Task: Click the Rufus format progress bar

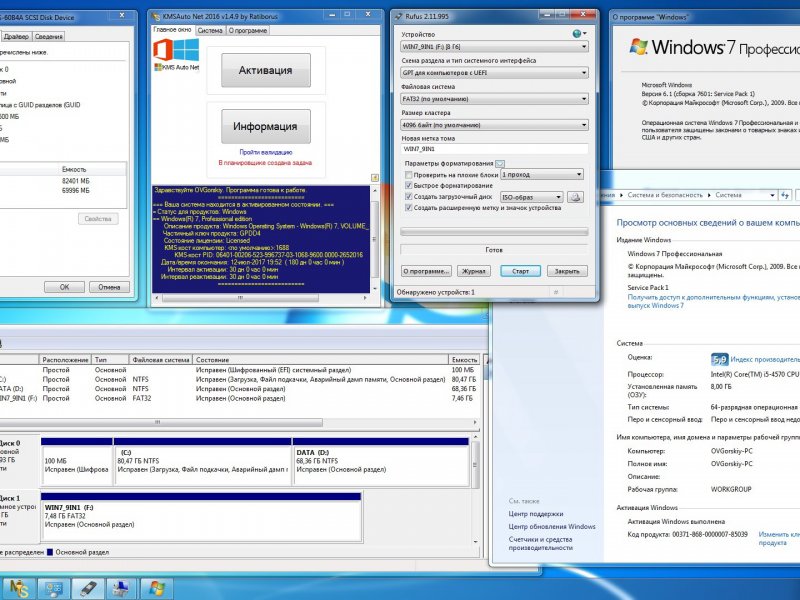Action: pyautogui.click(x=494, y=232)
